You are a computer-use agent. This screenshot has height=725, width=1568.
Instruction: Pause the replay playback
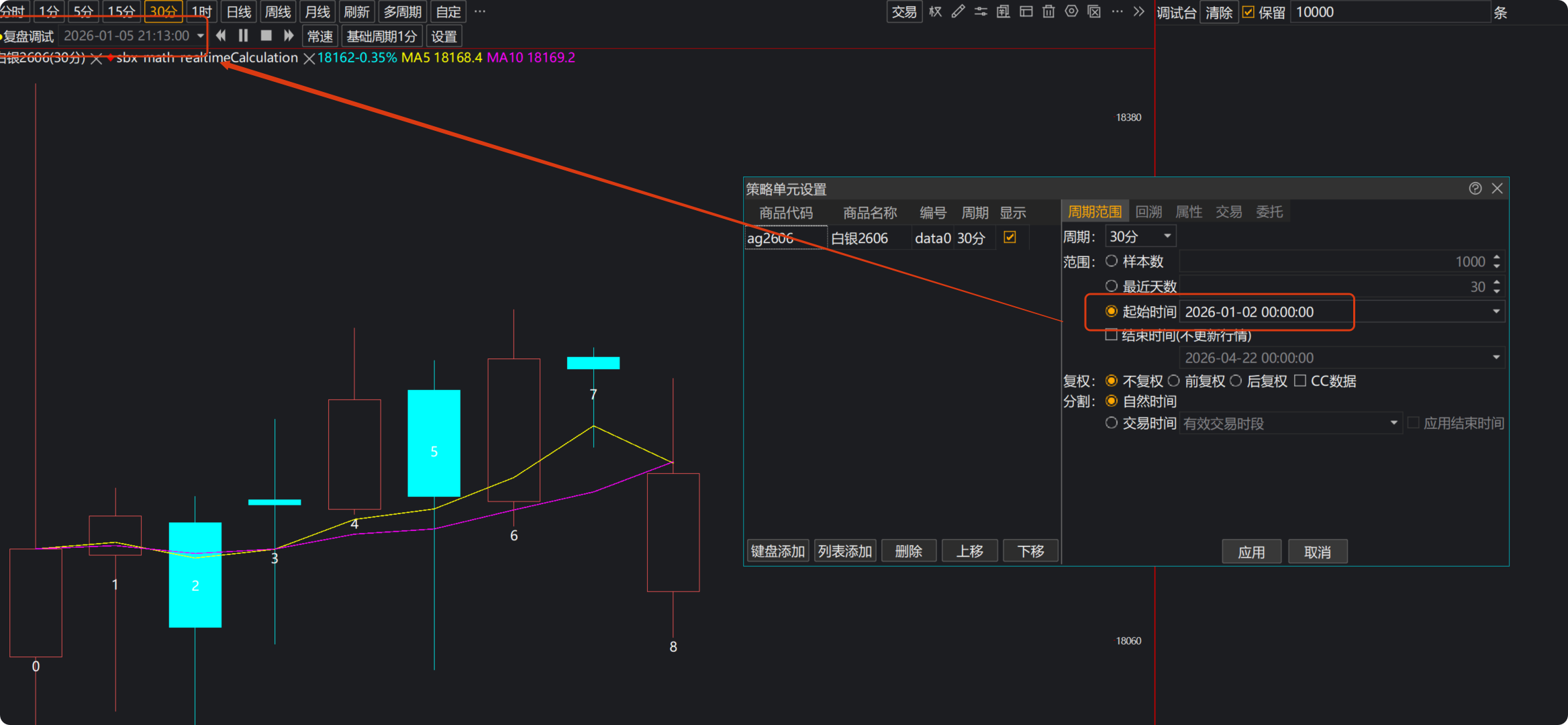(x=243, y=36)
